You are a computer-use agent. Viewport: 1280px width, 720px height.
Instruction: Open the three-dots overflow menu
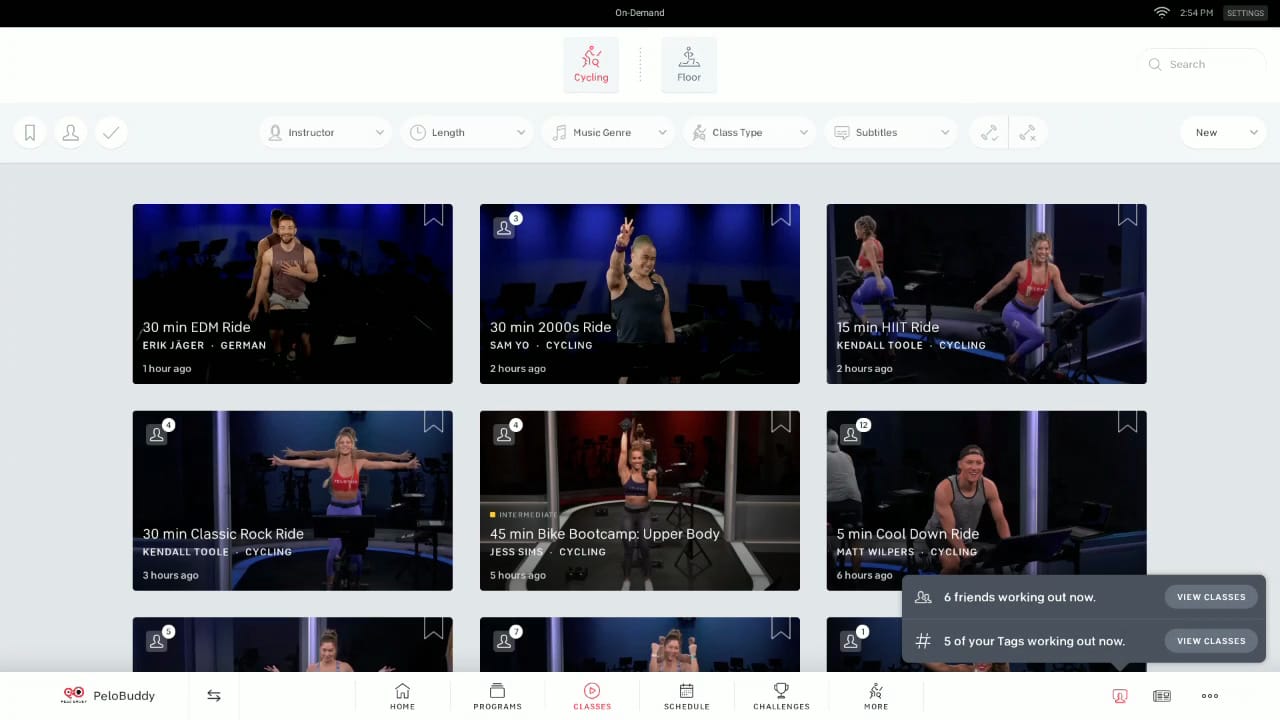click(1210, 696)
